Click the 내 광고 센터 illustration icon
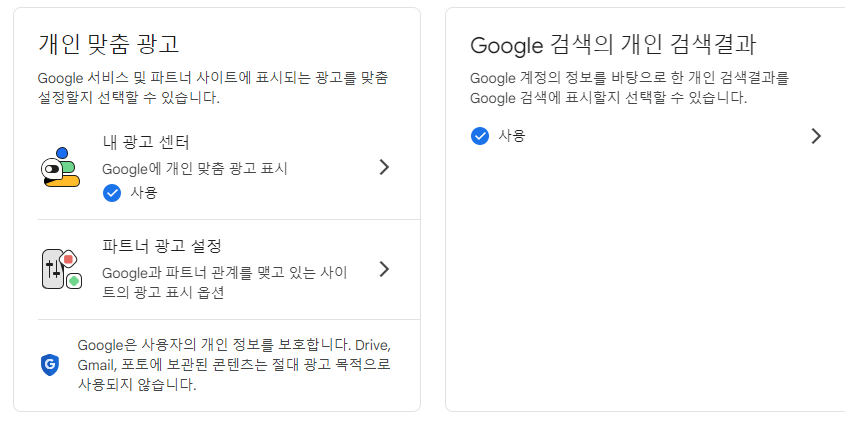Screen dimensions: 845x426 pyautogui.click(x=60, y=167)
